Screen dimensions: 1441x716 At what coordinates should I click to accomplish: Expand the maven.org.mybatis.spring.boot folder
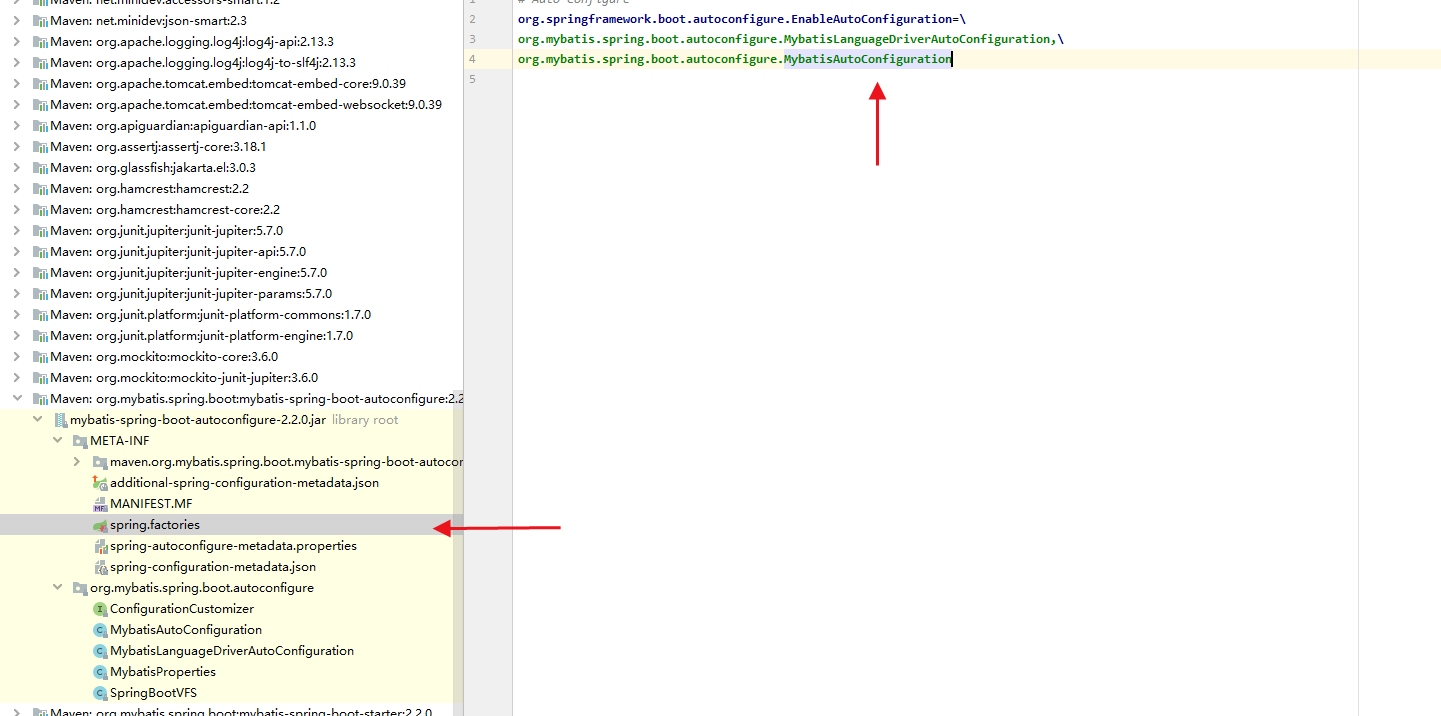pyautogui.click(x=77, y=461)
